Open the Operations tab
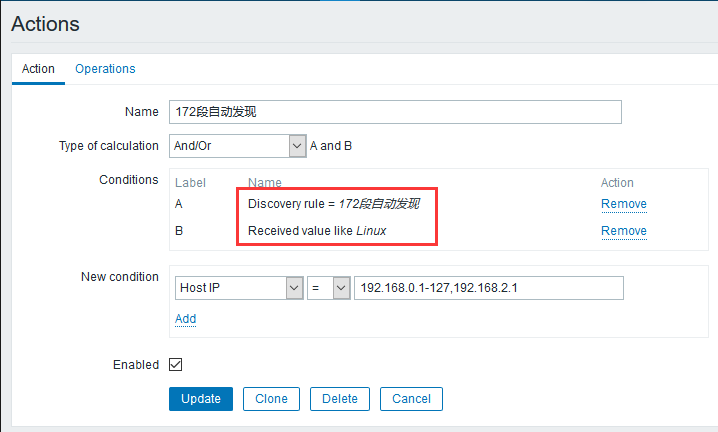Viewport: 718px width, 432px height. point(105,69)
